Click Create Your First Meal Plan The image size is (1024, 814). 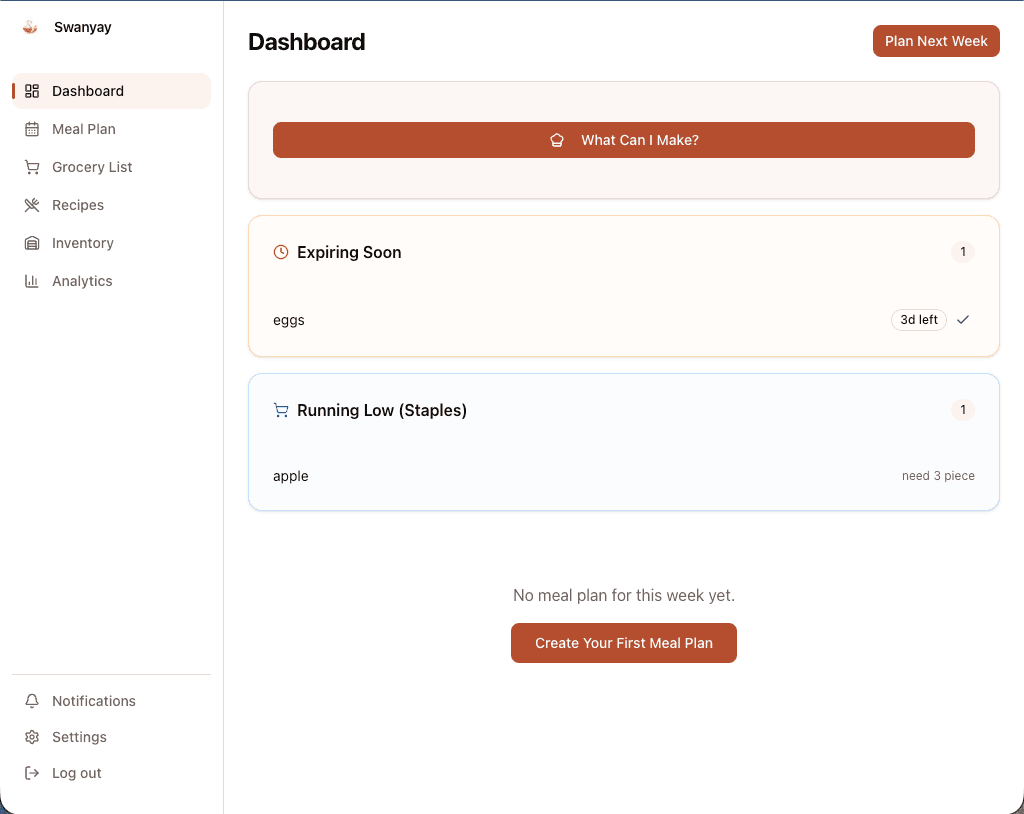coord(623,643)
